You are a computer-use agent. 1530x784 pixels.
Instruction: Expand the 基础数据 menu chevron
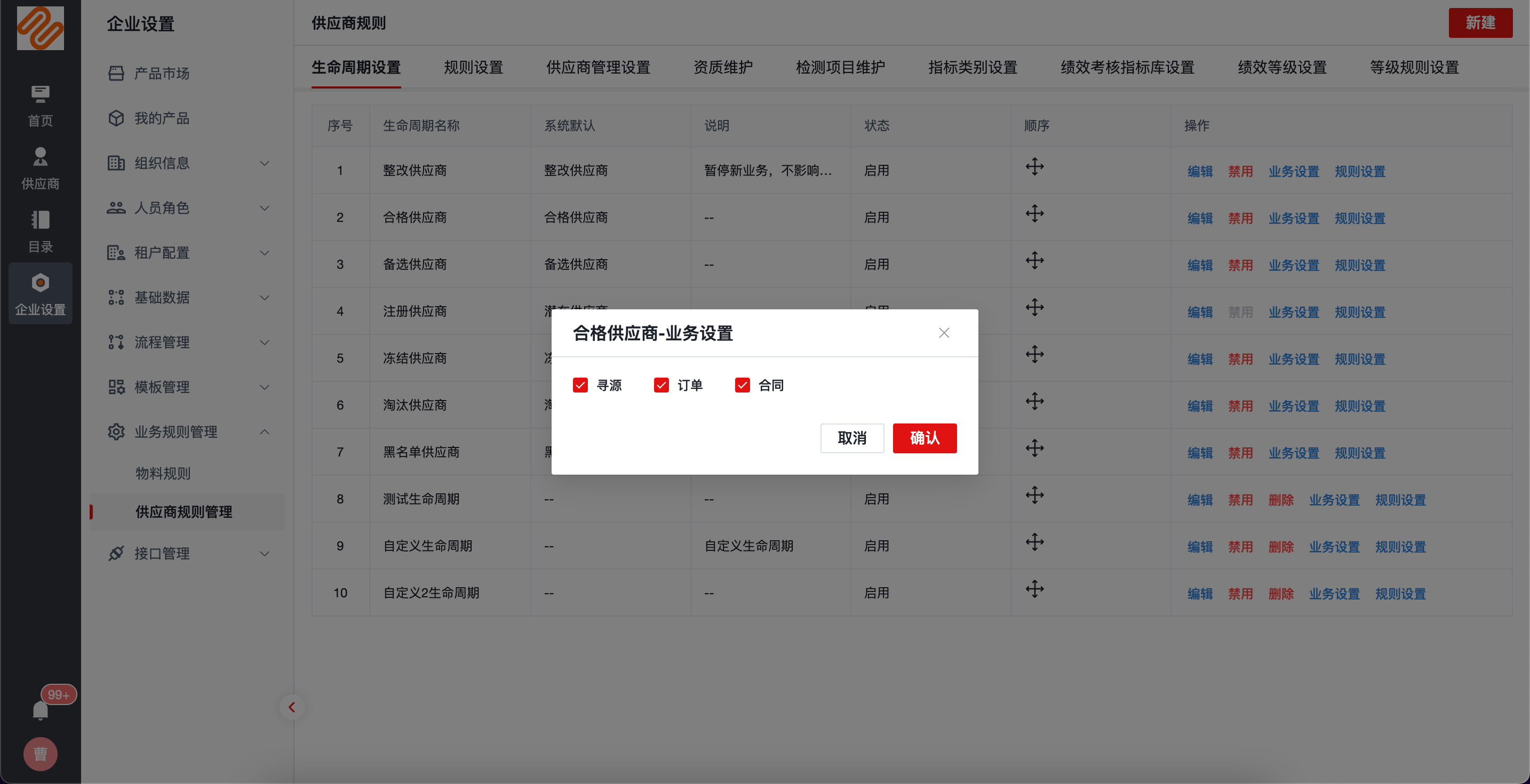[265, 297]
